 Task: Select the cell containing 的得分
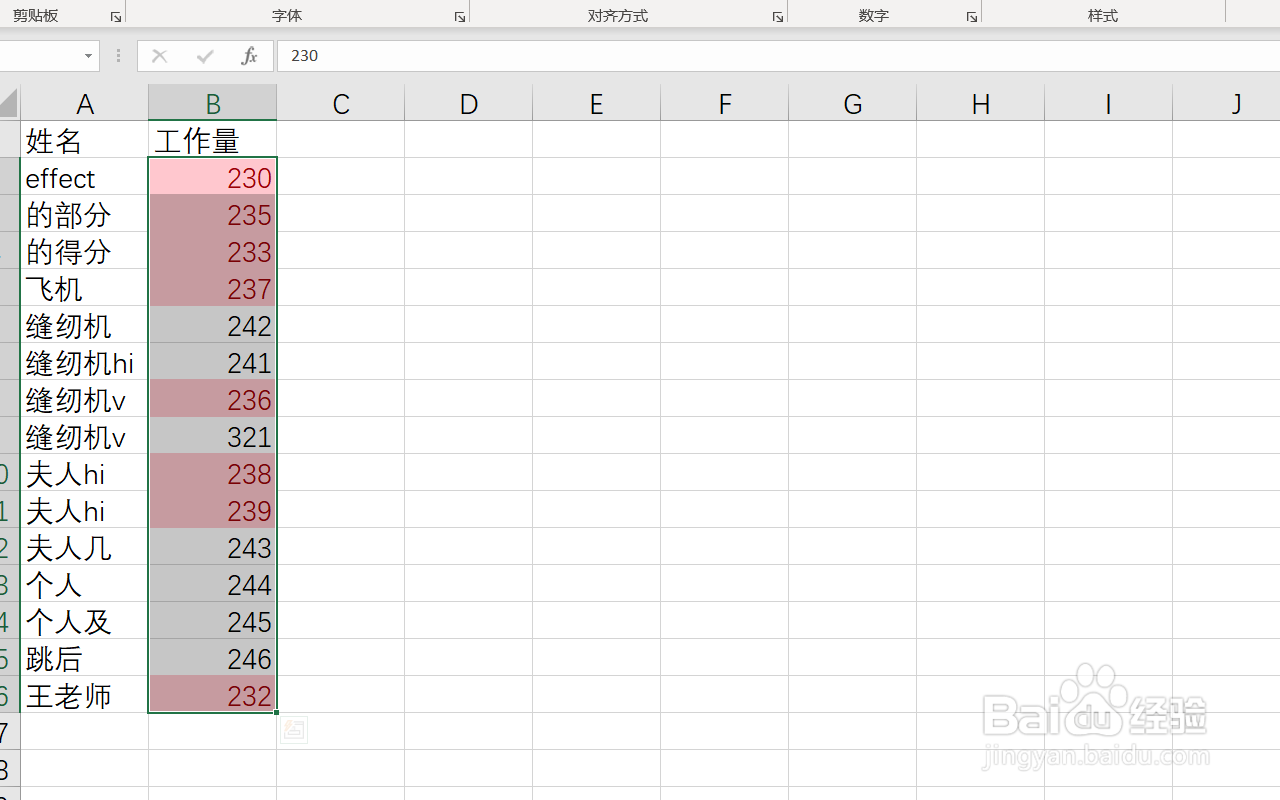click(x=85, y=251)
